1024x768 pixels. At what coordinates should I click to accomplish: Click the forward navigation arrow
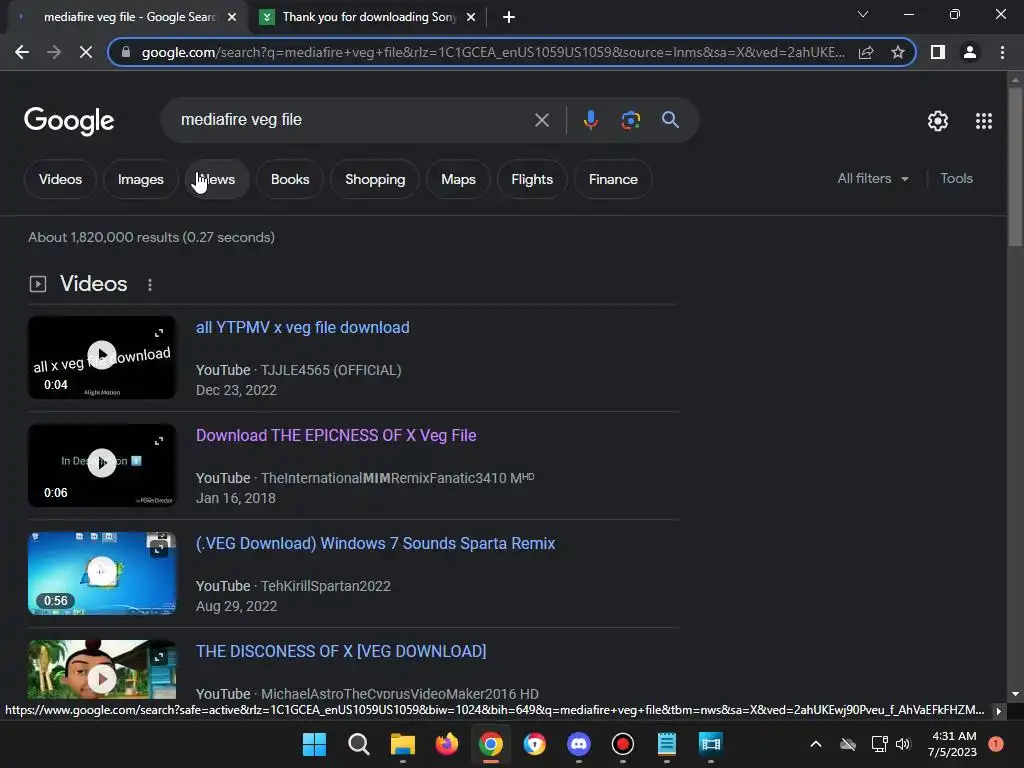coord(54,52)
